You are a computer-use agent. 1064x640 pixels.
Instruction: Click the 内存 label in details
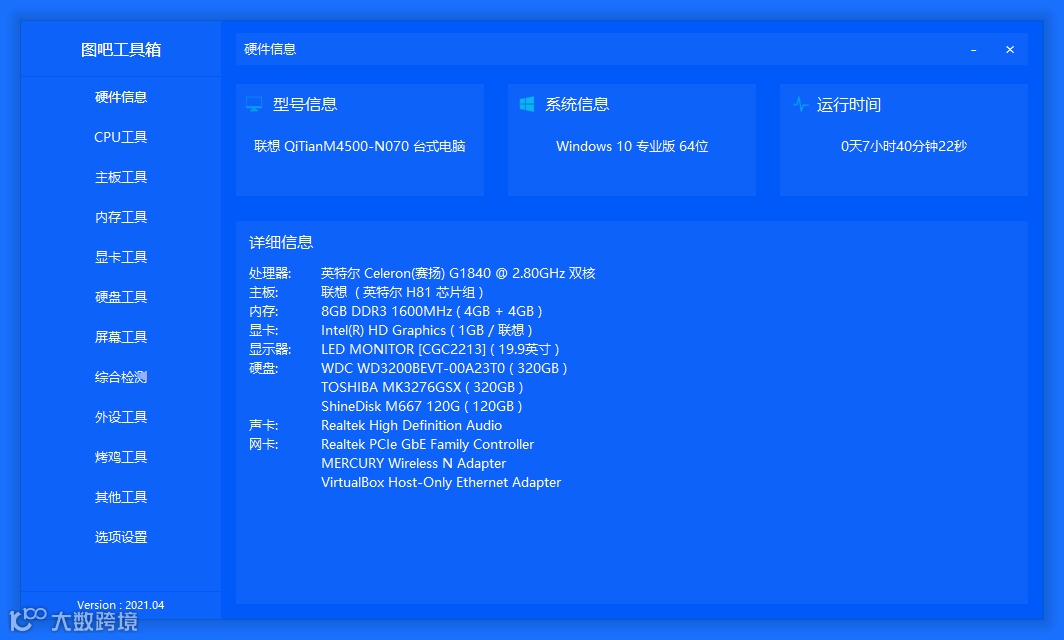[263, 311]
